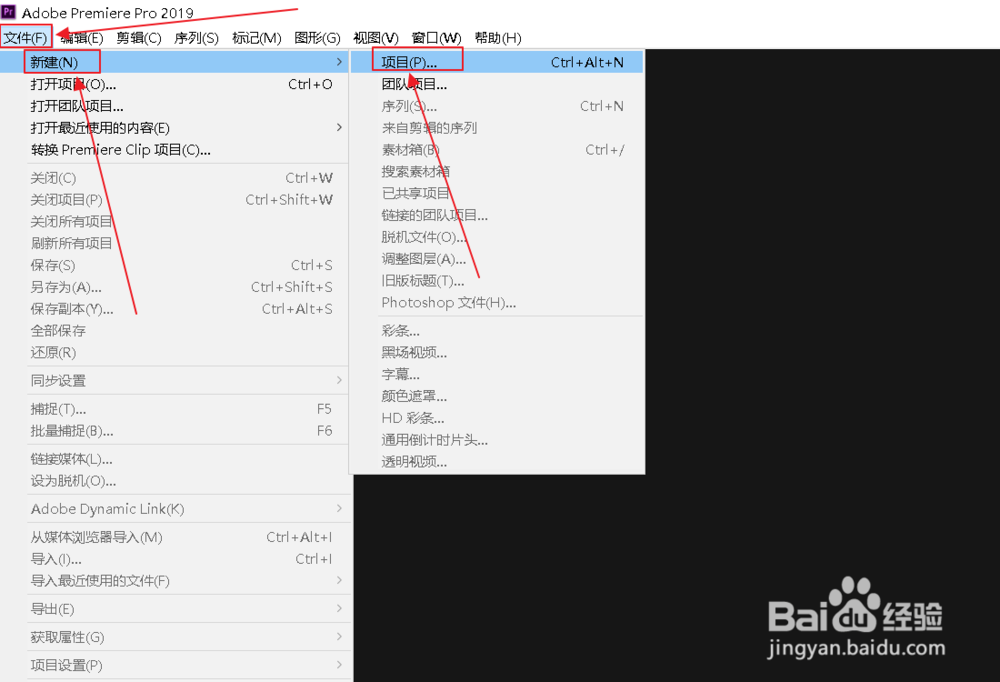Click 从媒体浏览器导入(M) entry

175,537
